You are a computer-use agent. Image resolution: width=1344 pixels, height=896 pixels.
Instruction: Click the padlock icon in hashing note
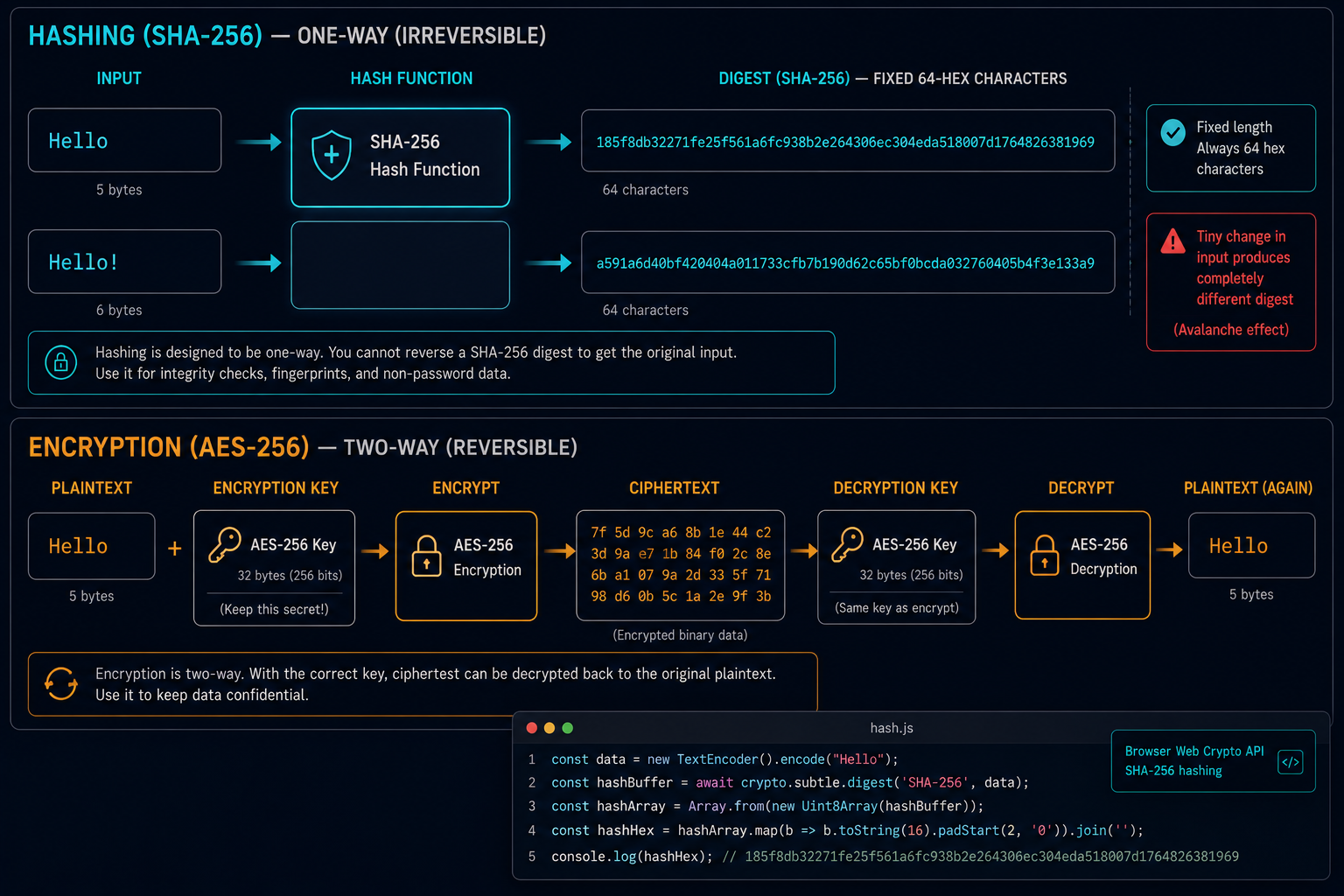(x=60, y=362)
